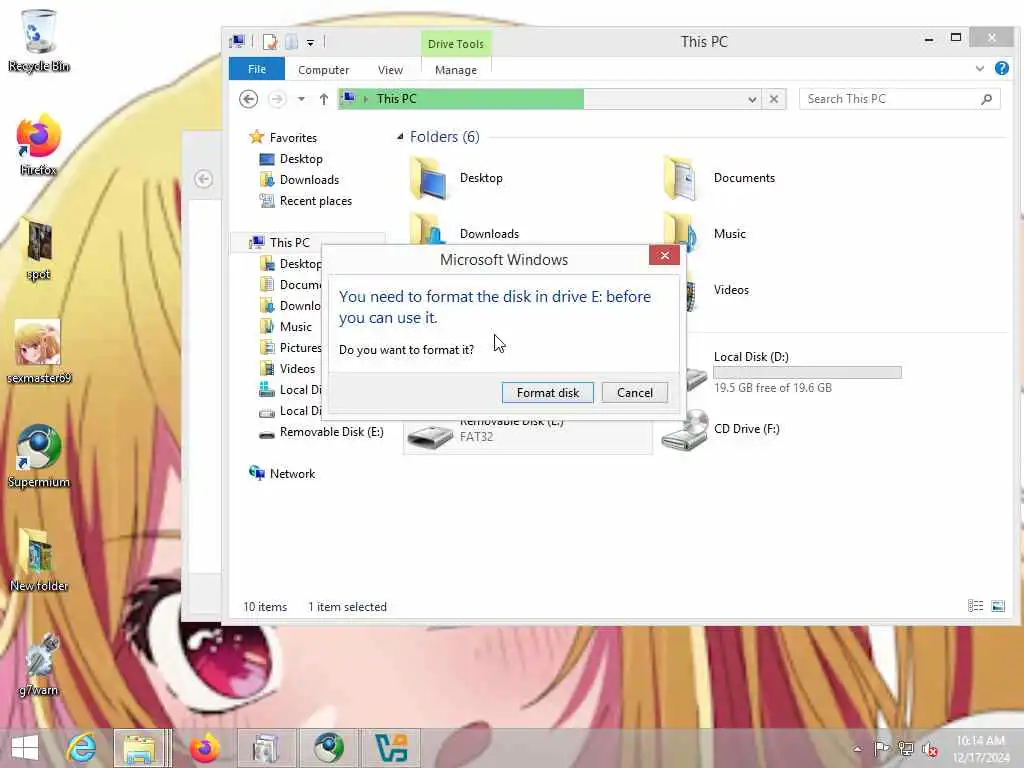Click the search magnifier icon
1024x768 pixels.
click(x=986, y=99)
